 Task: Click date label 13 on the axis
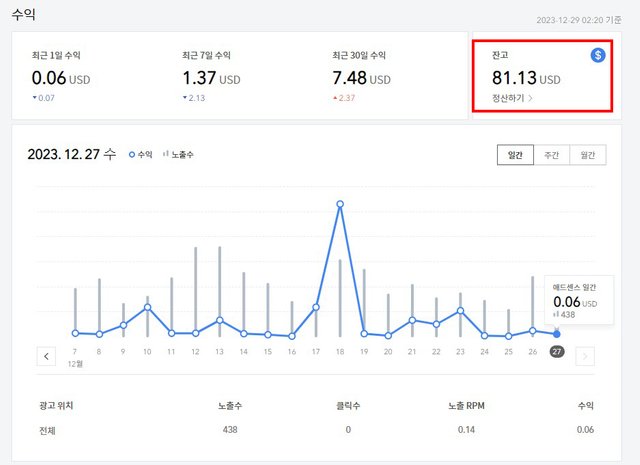[x=220, y=352]
